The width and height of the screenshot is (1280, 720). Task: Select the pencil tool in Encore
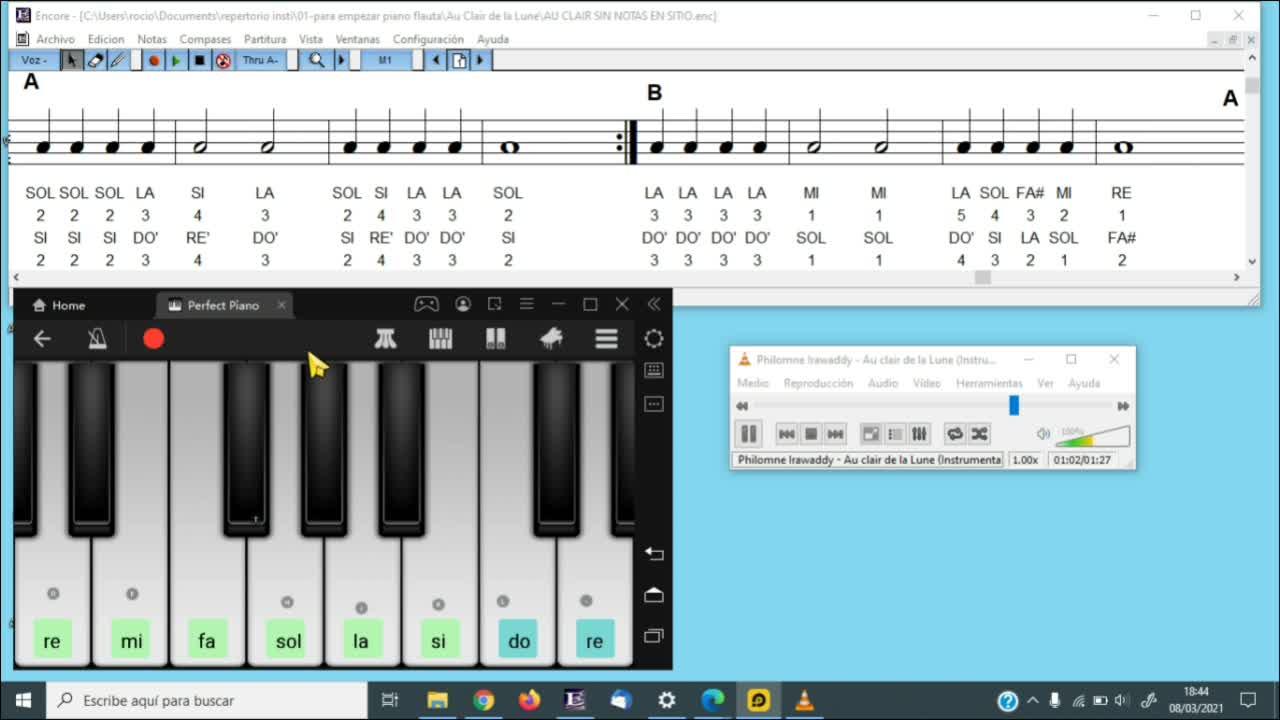(x=118, y=60)
